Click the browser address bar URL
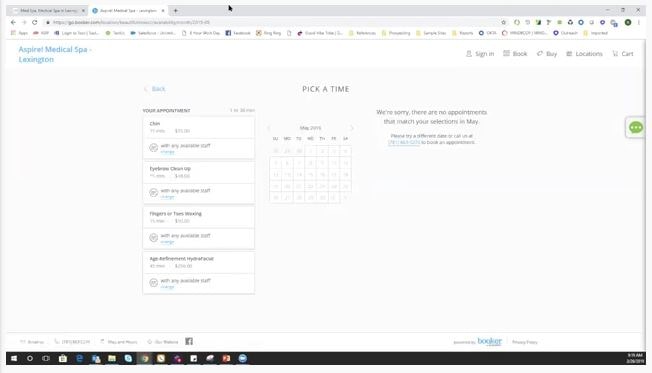Viewport: 652px width, 373px height. click(x=131, y=22)
